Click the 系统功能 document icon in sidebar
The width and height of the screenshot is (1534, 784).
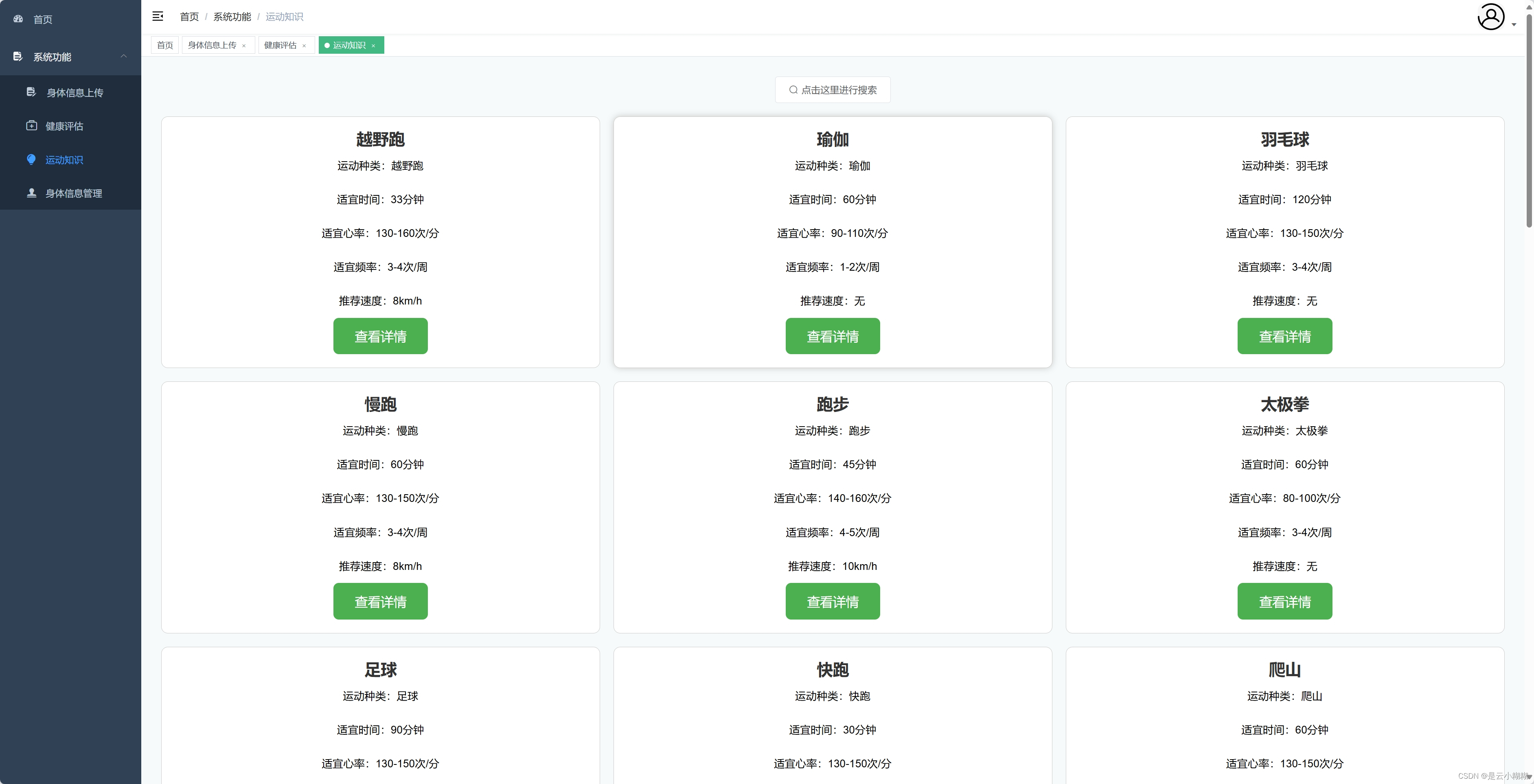tap(18, 57)
